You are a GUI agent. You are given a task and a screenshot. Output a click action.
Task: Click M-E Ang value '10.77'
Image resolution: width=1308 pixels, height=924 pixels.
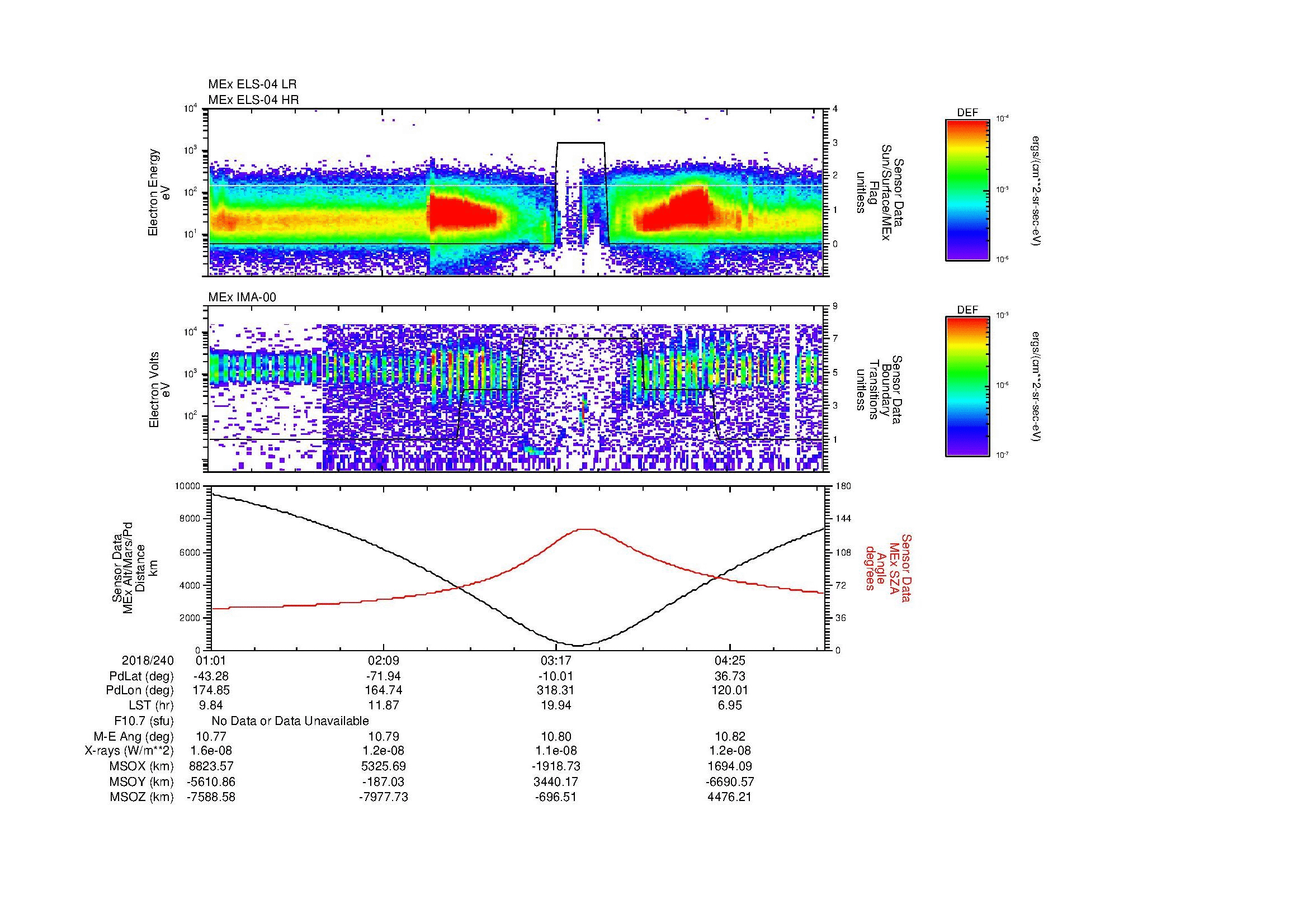pos(211,736)
